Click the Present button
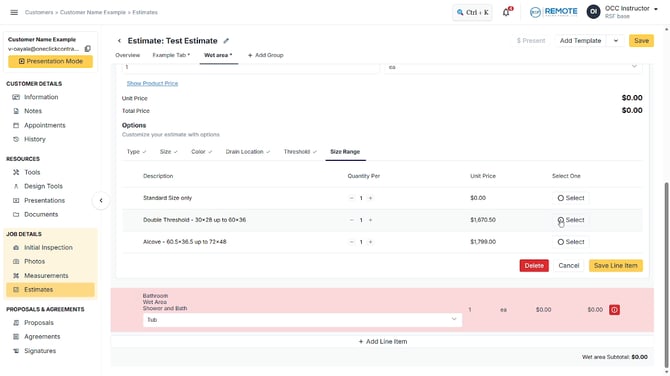 tap(531, 41)
